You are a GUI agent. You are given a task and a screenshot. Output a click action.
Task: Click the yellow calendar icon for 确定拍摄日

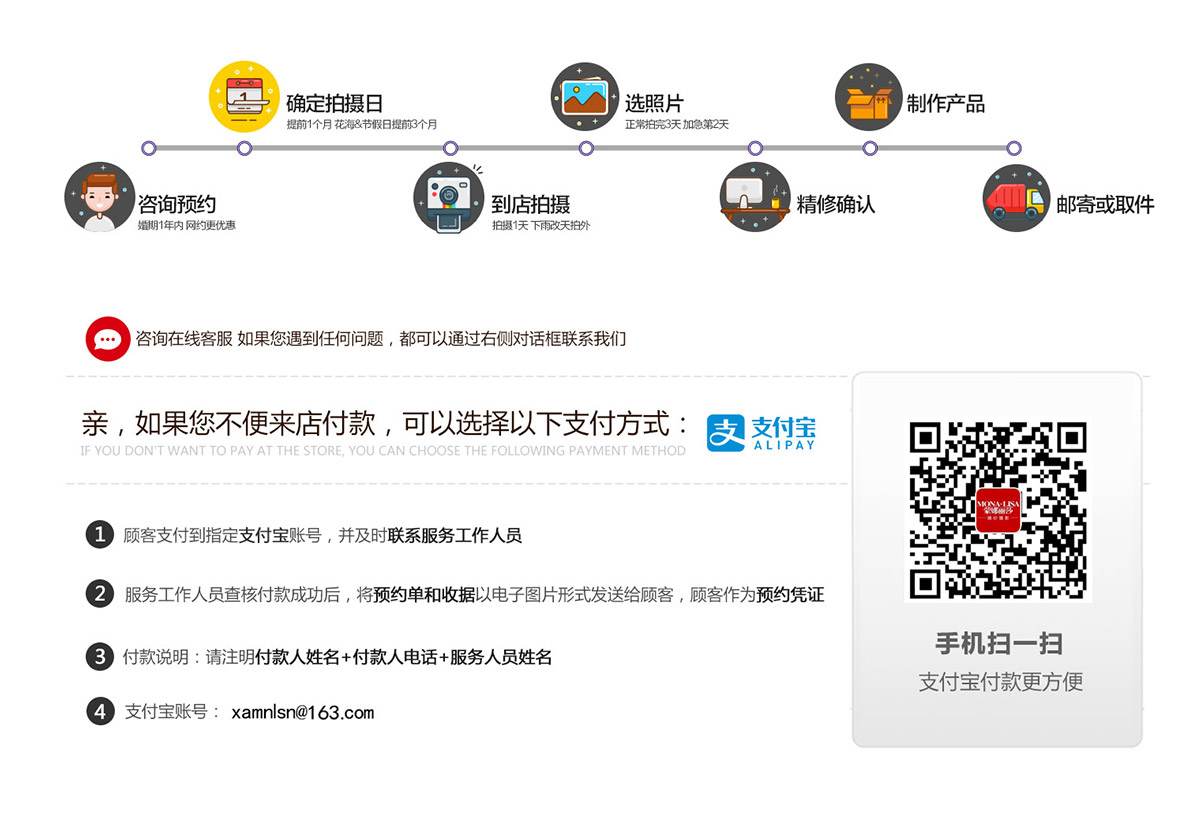click(x=243, y=97)
